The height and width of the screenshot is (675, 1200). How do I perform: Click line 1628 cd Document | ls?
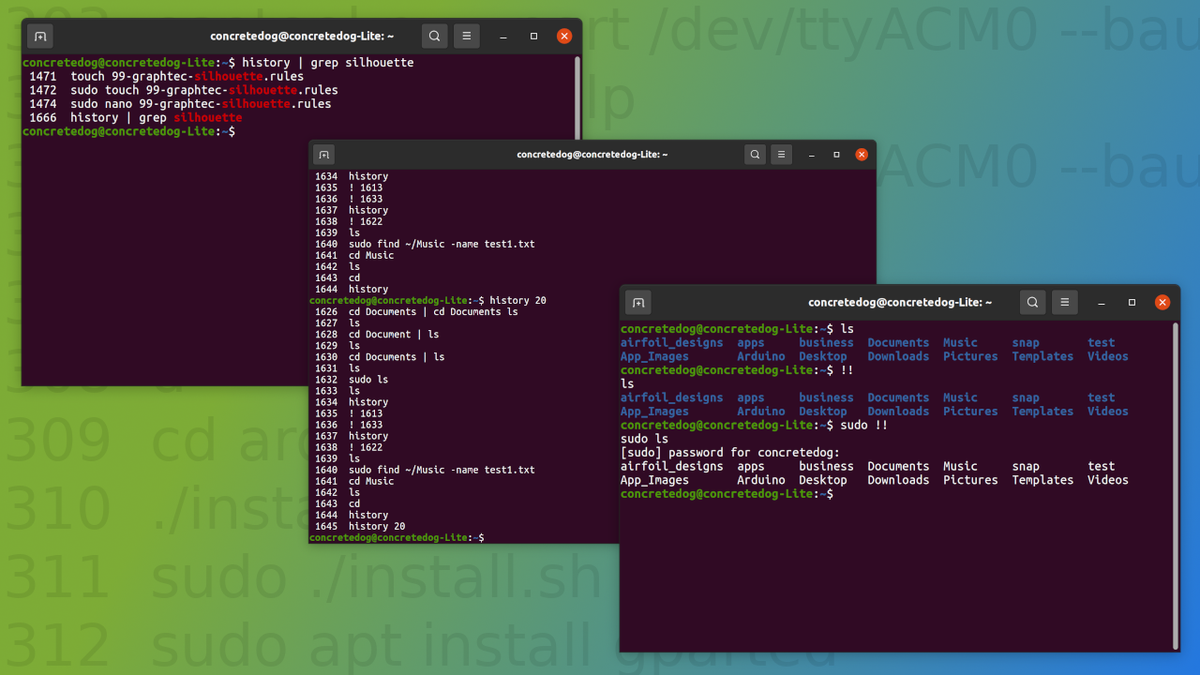coord(376,335)
